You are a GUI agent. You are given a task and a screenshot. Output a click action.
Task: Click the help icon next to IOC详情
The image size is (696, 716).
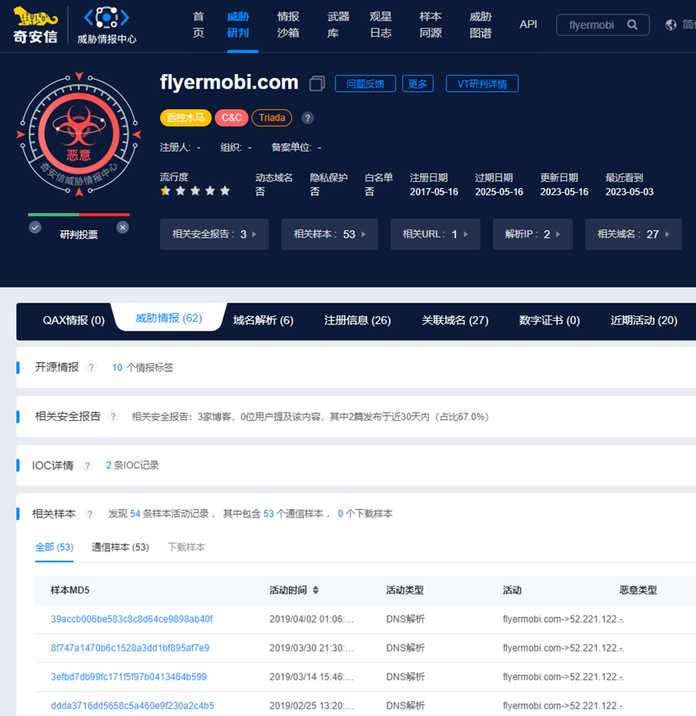(x=87, y=466)
